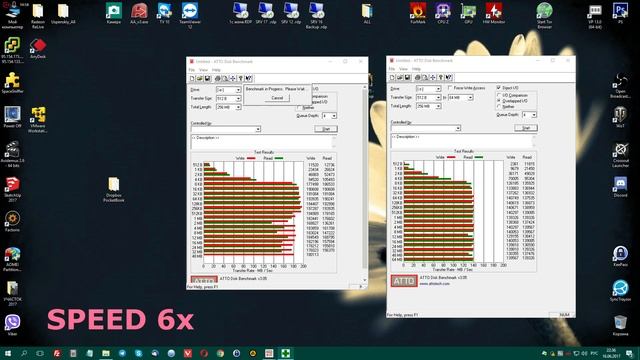Image resolution: width=640 pixels, height=360 pixels.
Task: Open Start Tor Browser desktop shortcut
Action: click(x=544, y=16)
